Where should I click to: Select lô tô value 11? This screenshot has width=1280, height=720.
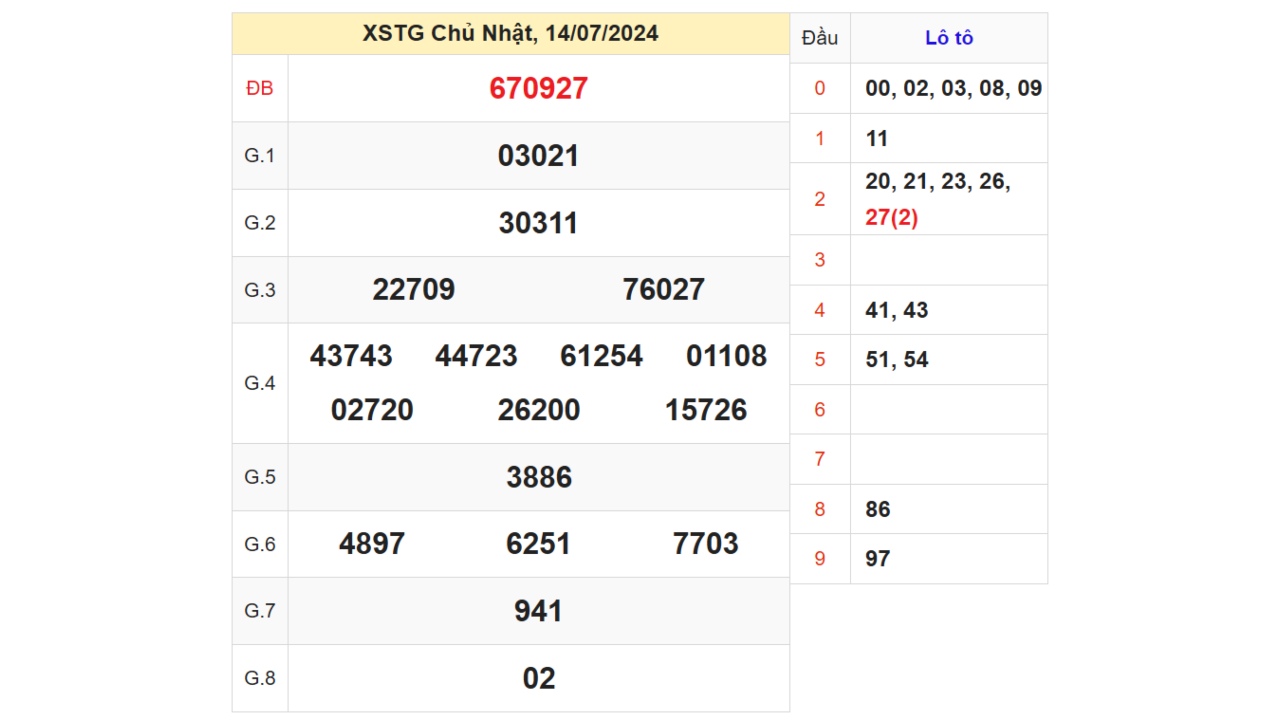click(x=877, y=138)
